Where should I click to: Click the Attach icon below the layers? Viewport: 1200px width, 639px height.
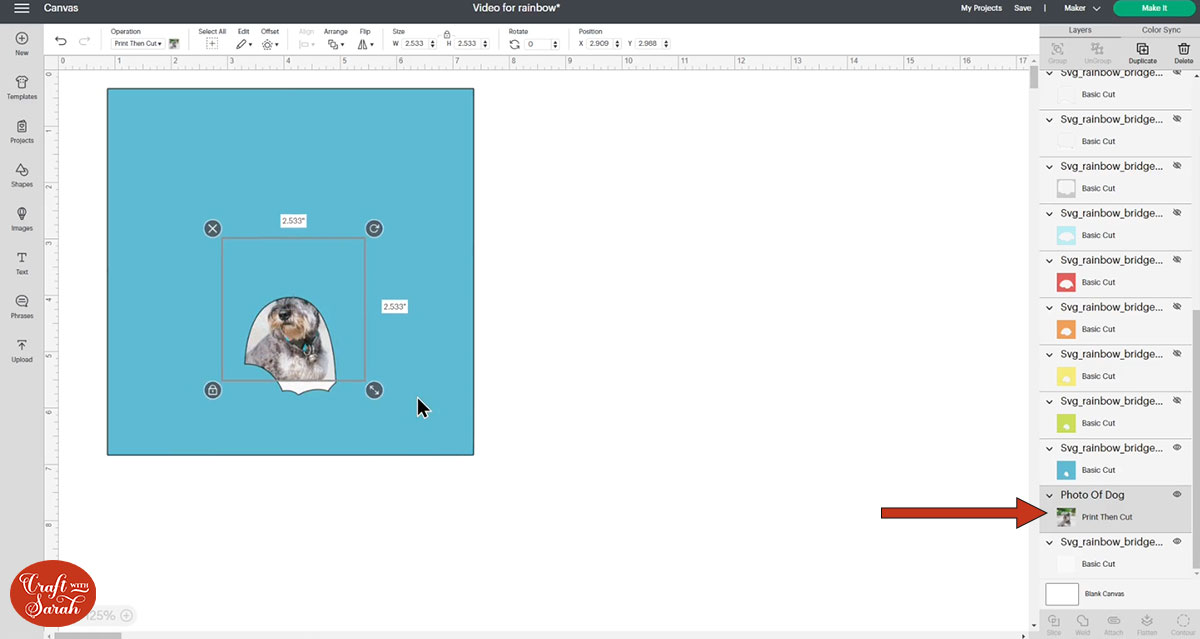[x=1112, y=622]
